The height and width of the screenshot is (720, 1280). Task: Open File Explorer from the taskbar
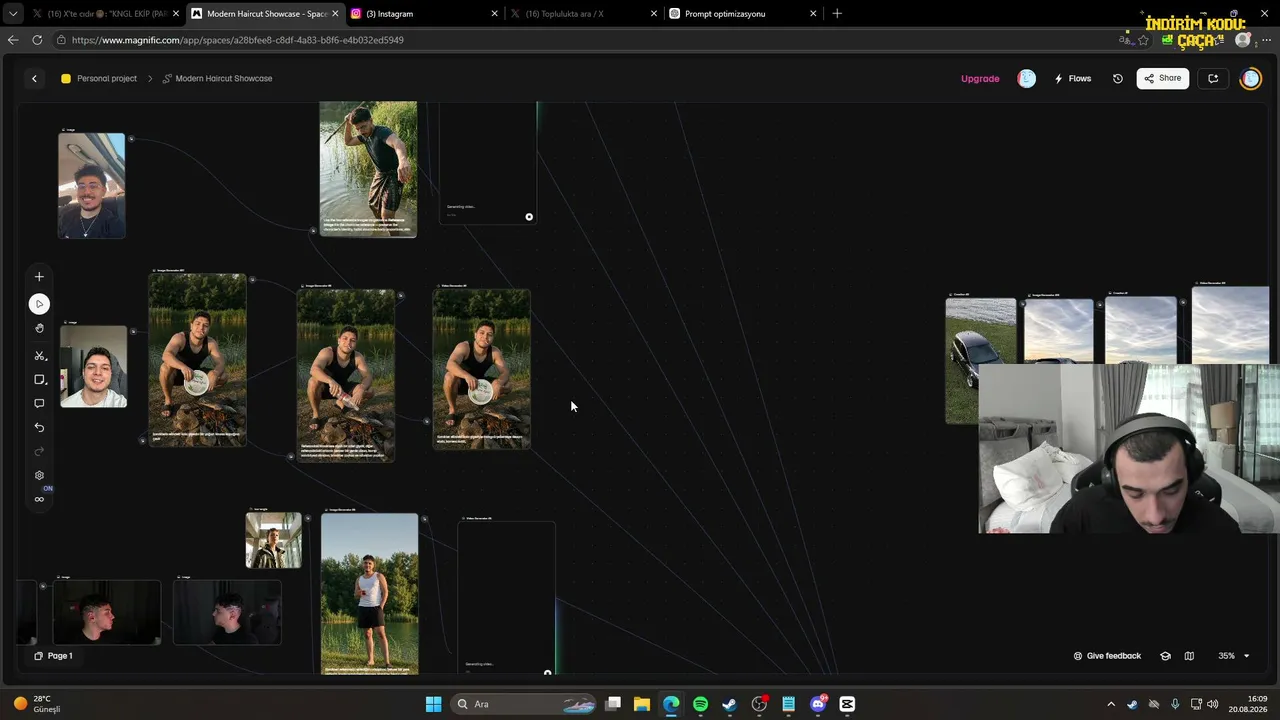click(x=642, y=704)
